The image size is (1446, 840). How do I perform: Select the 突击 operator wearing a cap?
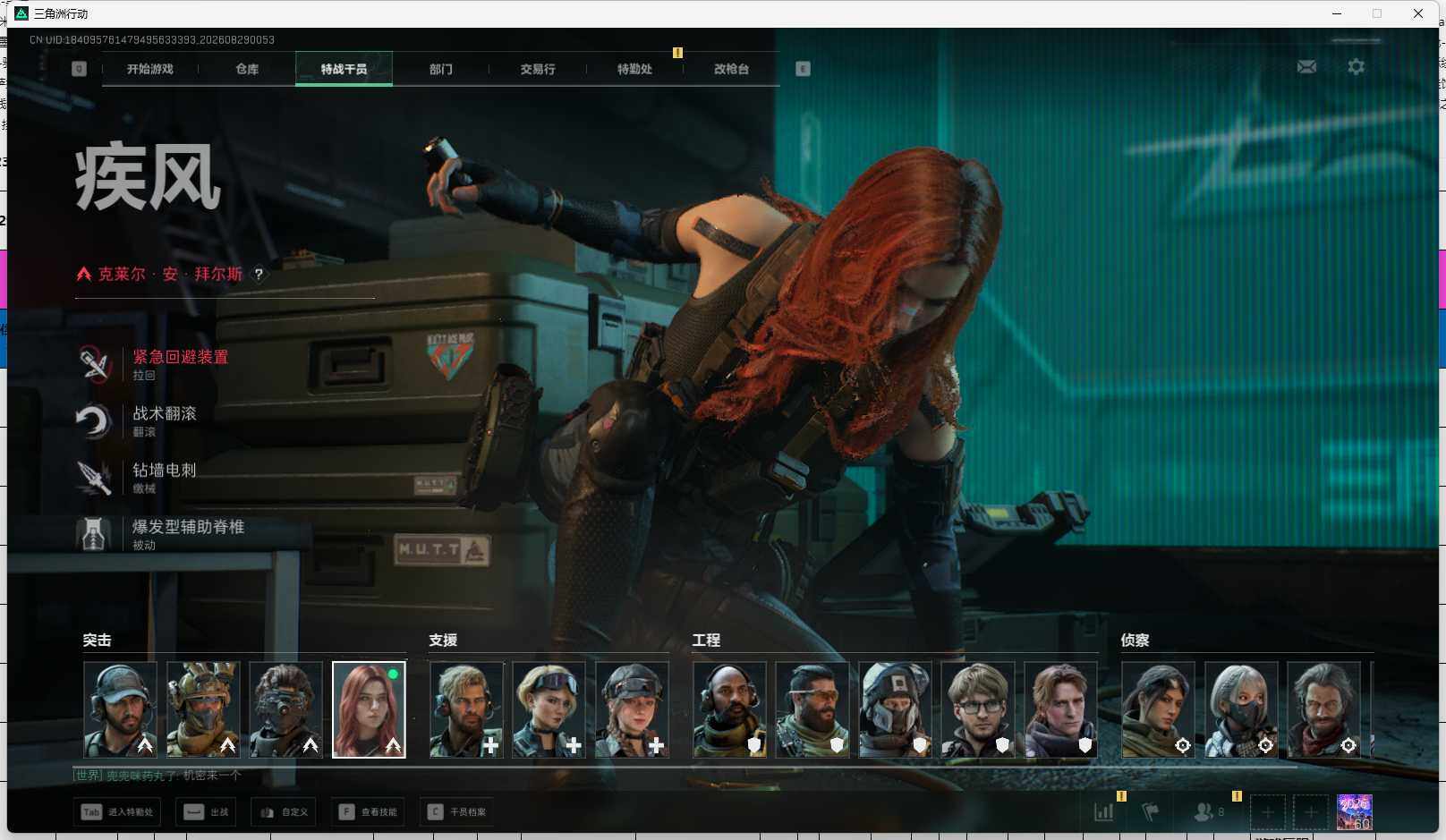120,709
